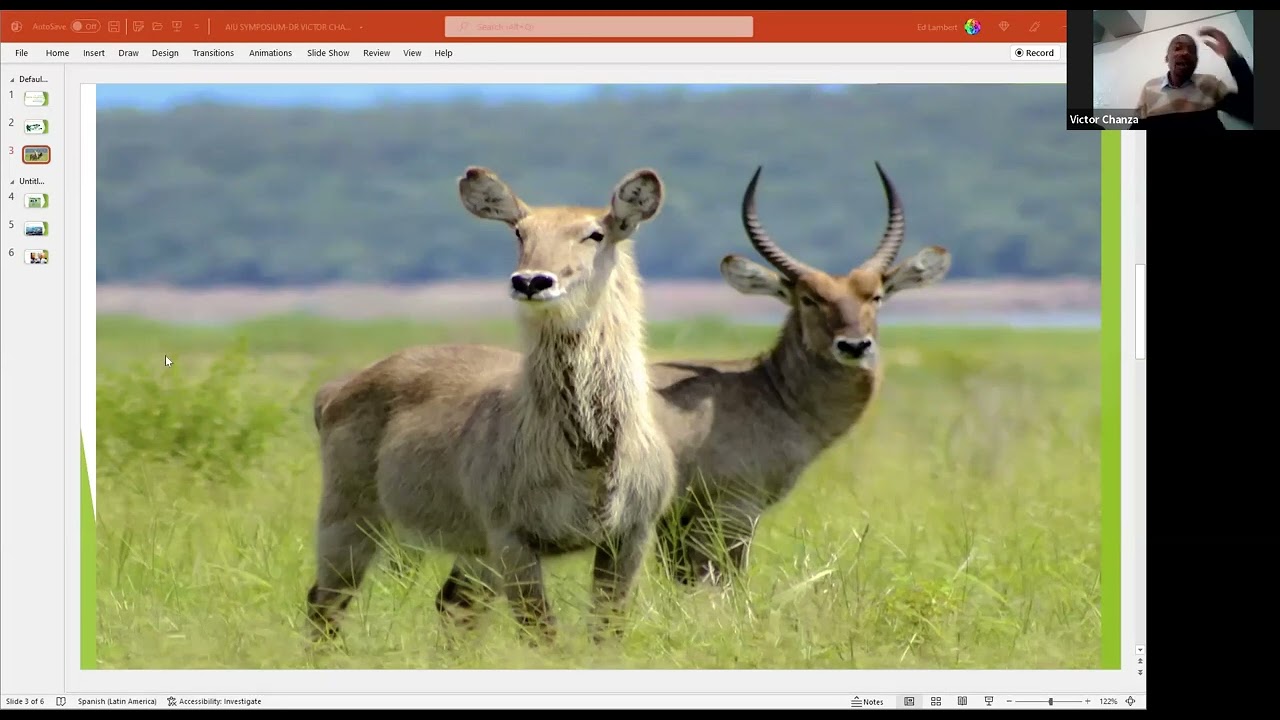Open the Transitions ribbon tab
The width and height of the screenshot is (1280, 720).
pyautogui.click(x=213, y=53)
